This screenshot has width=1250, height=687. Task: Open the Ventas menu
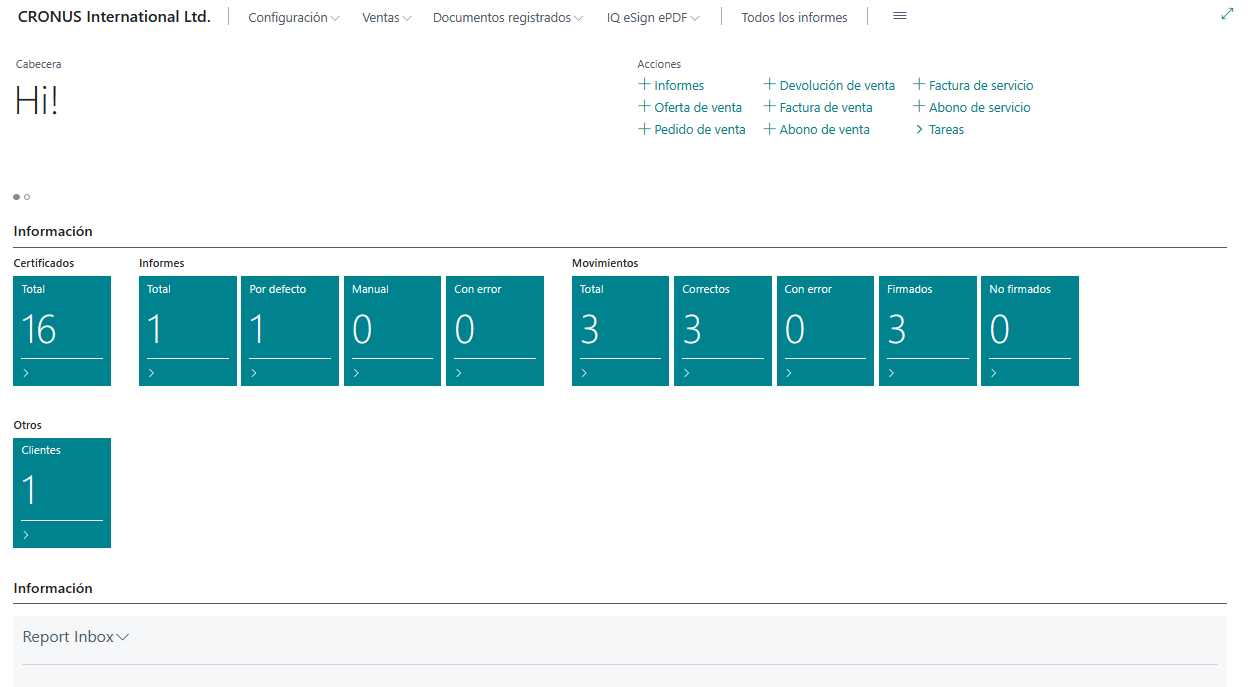[386, 18]
